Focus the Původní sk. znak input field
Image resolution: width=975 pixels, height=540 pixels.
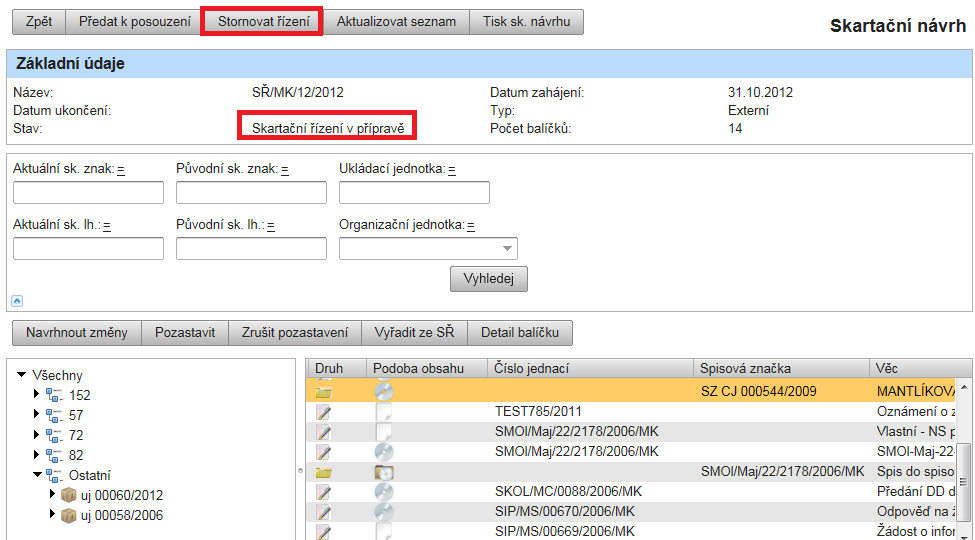tap(251, 193)
